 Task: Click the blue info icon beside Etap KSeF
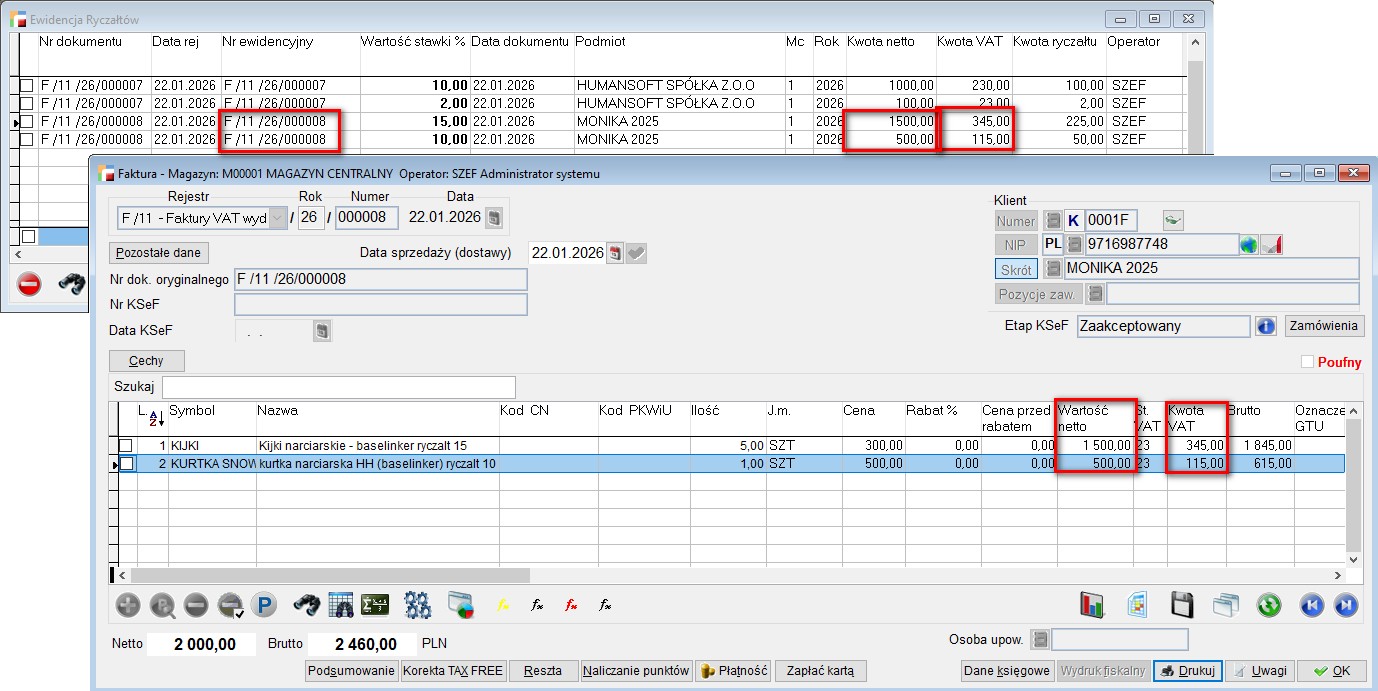tap(1266, 326)
